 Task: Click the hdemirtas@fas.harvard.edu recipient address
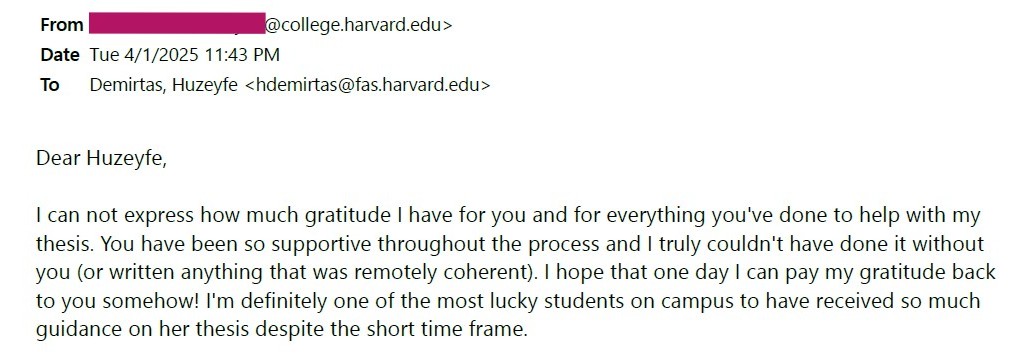tap(367, 85)
